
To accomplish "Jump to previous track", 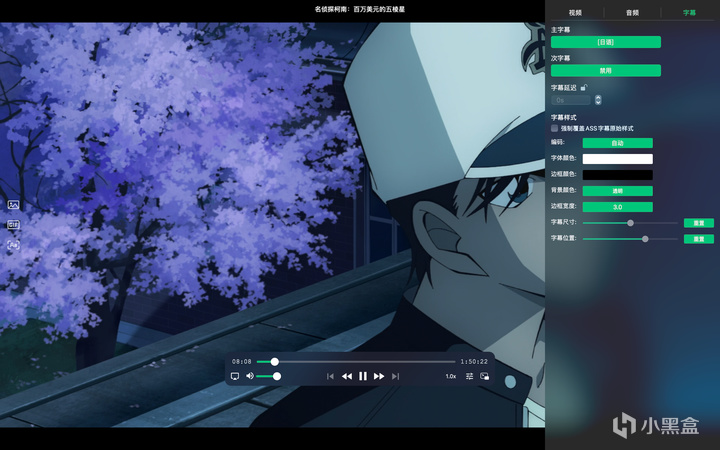I will [330, 377].
